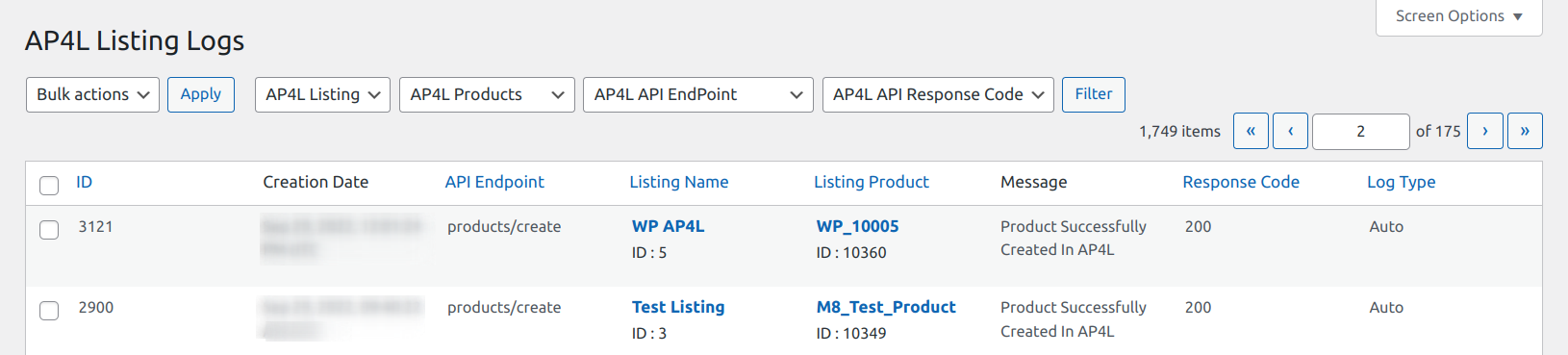
Task: Open the WP AP4L listing link
Action: pos(669,226)
